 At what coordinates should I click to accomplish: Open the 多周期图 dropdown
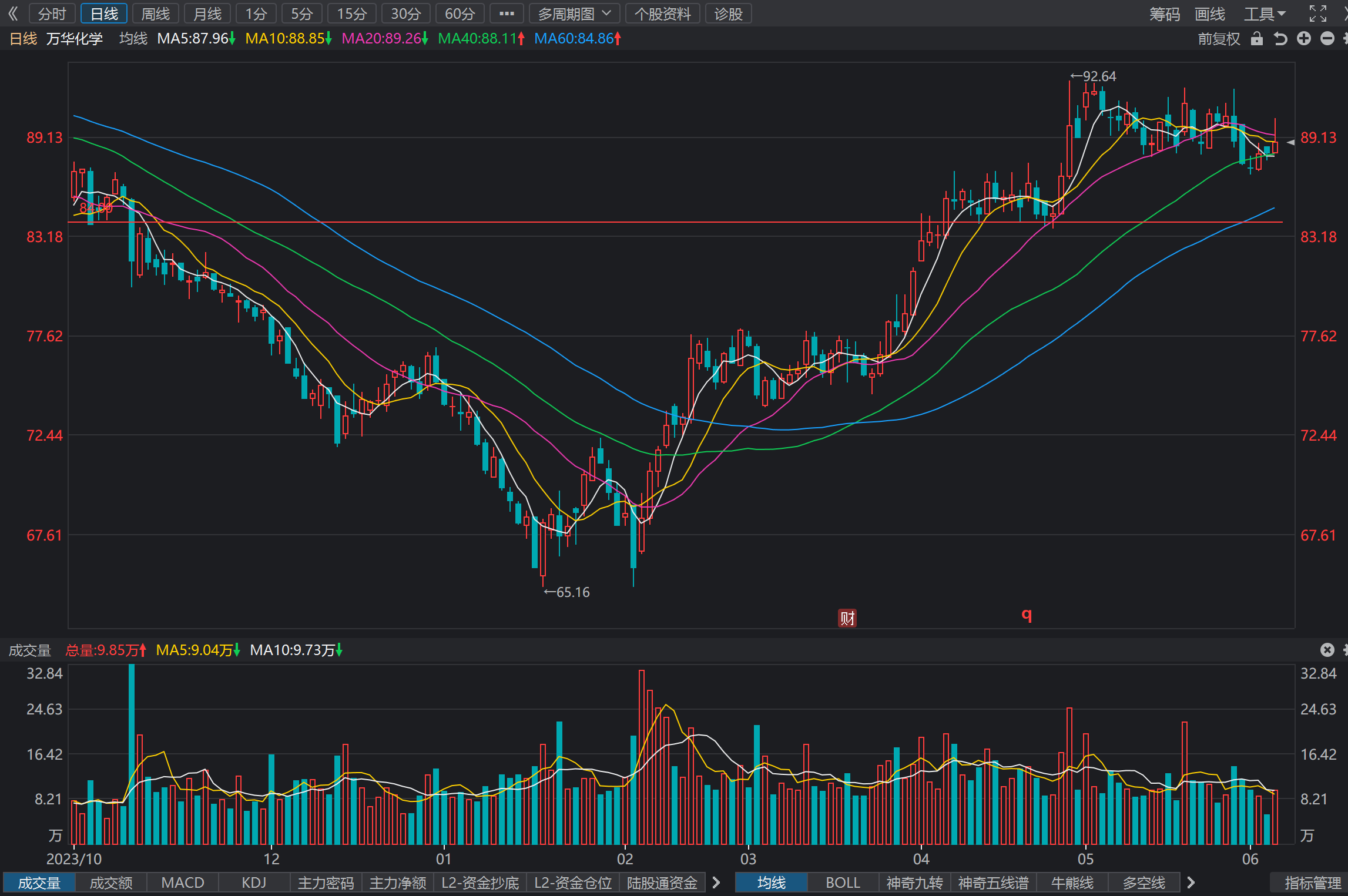coord(574,14)
